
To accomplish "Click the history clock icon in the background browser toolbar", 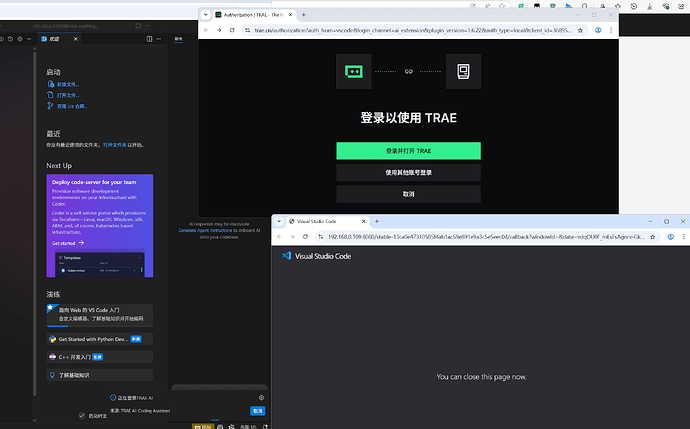I will pyautogui.click(x=634, y=6).
